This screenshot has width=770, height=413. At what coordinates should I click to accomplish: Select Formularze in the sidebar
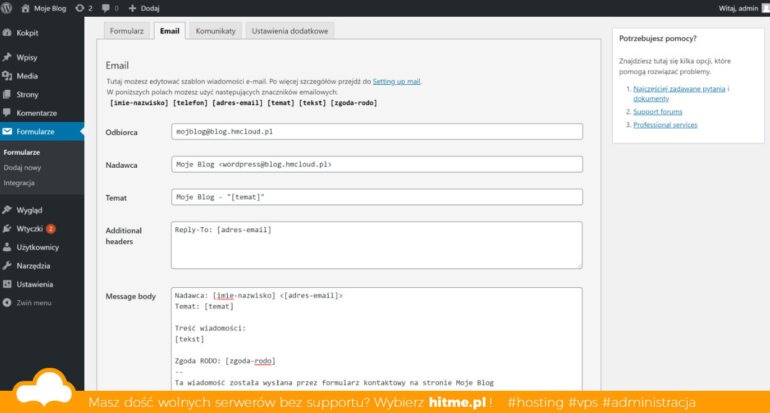[x=35, y=132]
